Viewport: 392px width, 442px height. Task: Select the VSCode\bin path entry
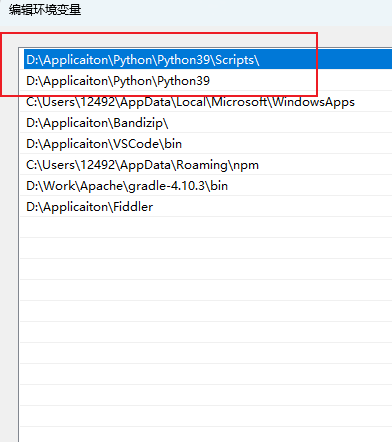tap(207, 143)
